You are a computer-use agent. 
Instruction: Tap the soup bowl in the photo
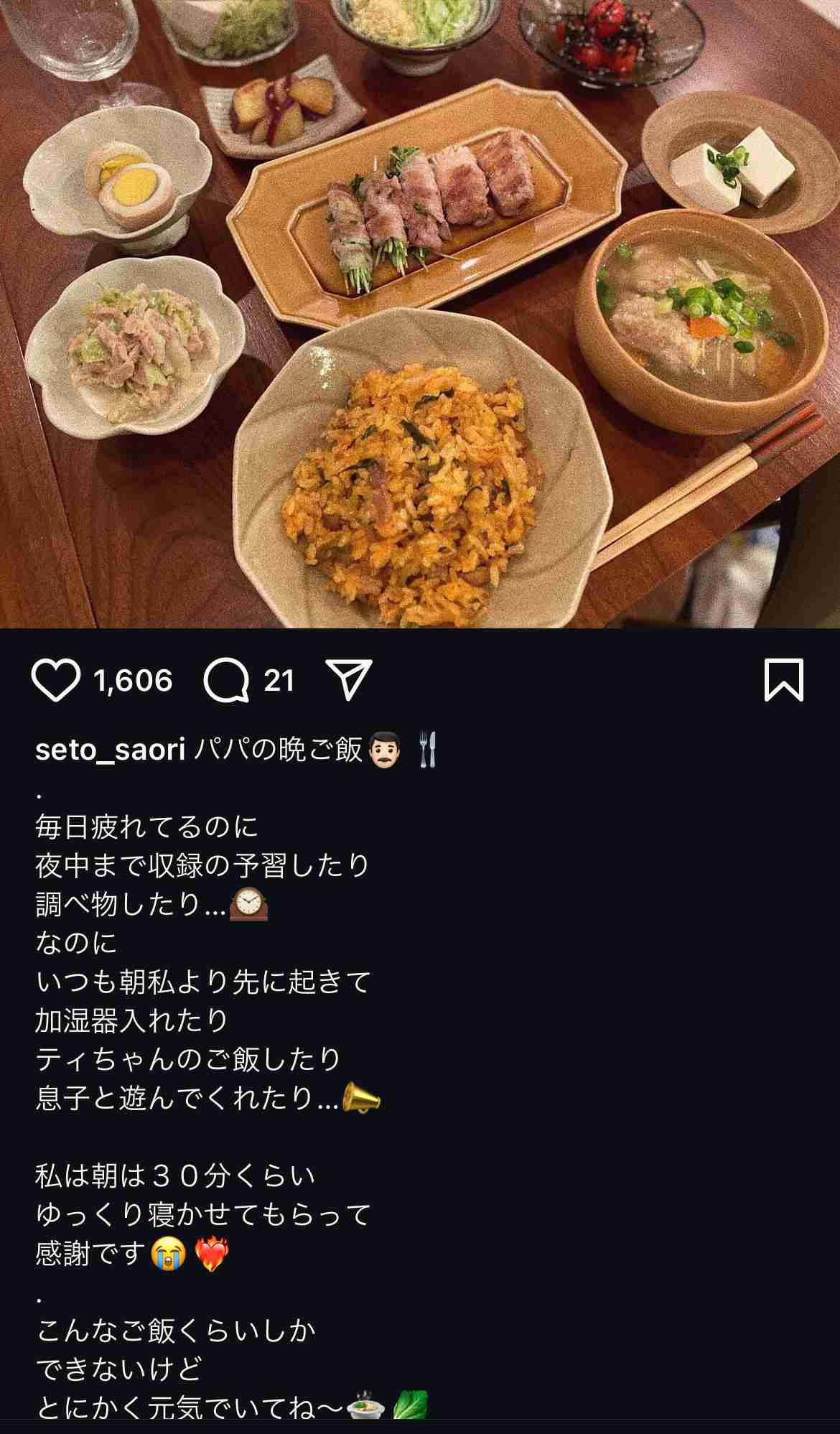point(701,322)
